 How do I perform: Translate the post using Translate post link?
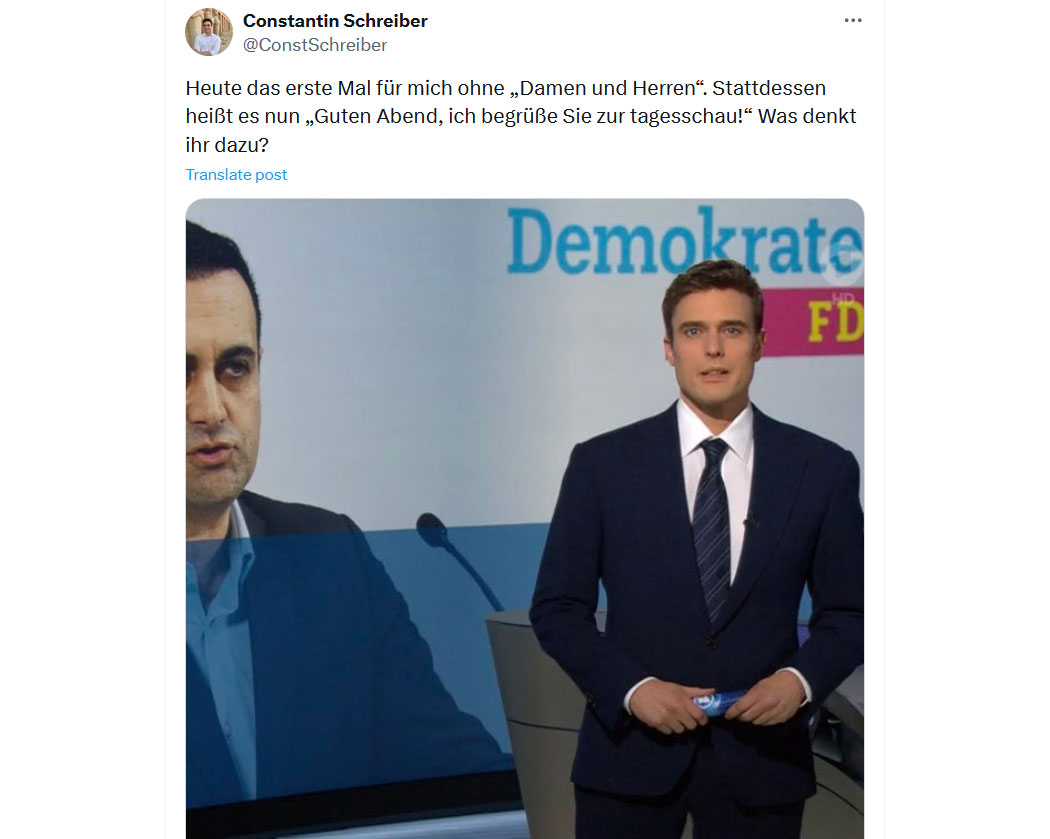[236, 175]
